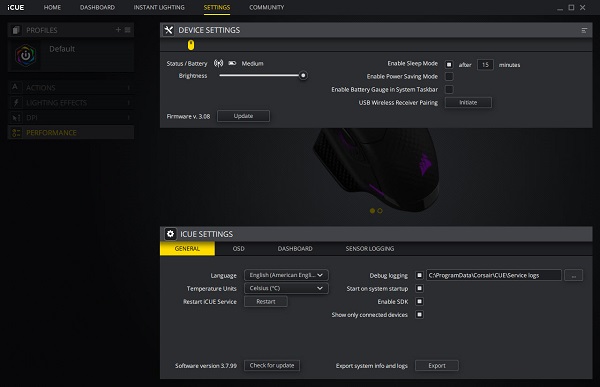Switch to the OSD tab
The image size is (600, 387).
point(238,248)
